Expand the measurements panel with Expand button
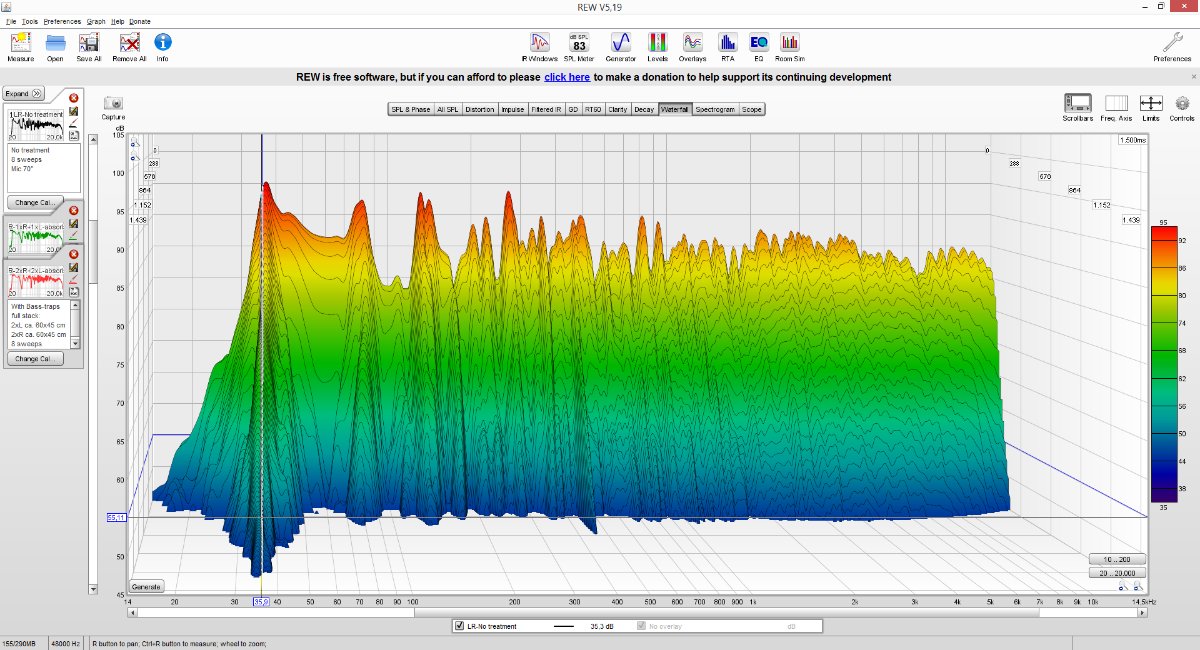 click(x=24, y=93)
